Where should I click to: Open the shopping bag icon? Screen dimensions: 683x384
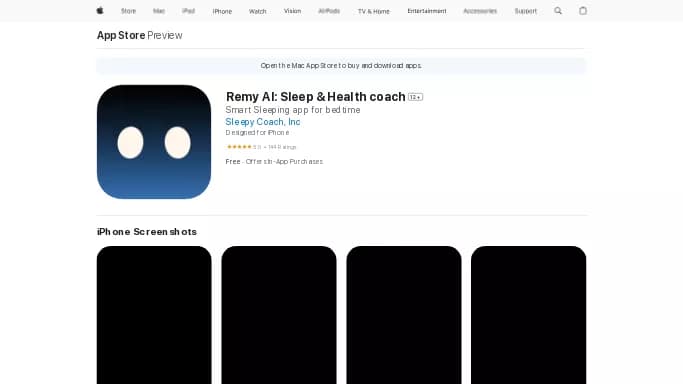(x=583, y=11)
